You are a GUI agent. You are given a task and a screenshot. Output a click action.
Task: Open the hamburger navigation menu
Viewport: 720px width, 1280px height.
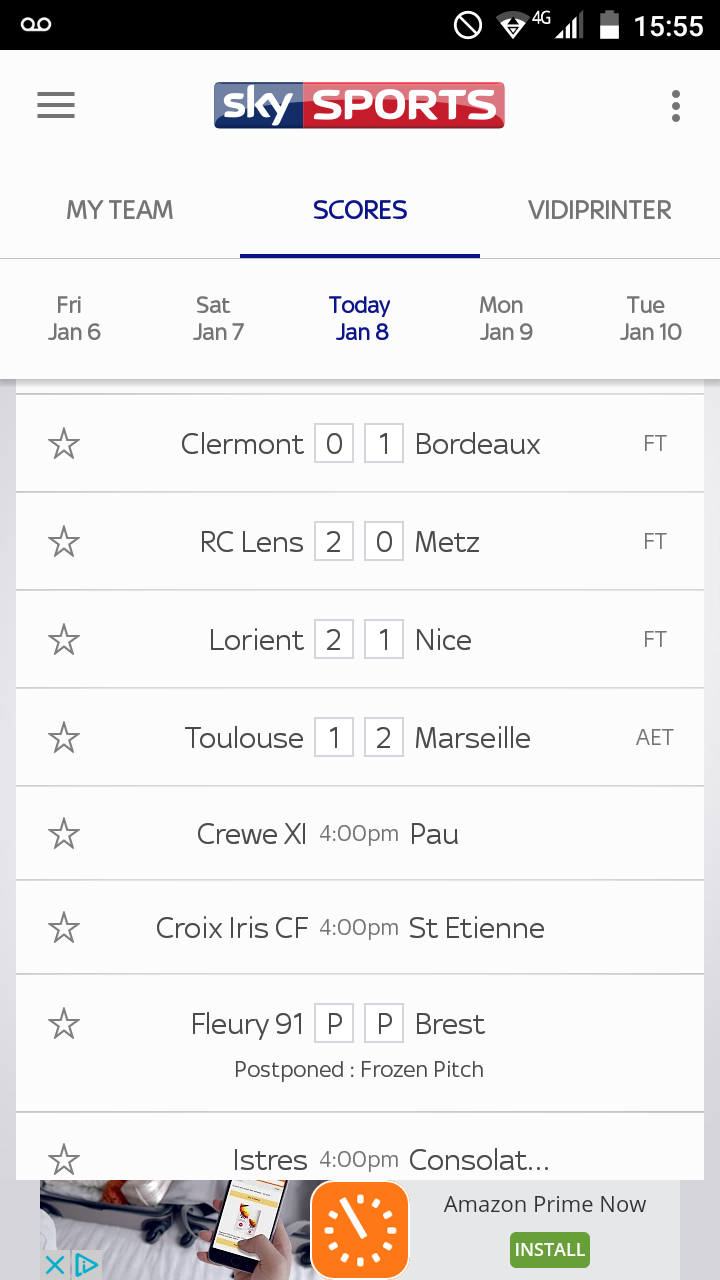point(56,105)
